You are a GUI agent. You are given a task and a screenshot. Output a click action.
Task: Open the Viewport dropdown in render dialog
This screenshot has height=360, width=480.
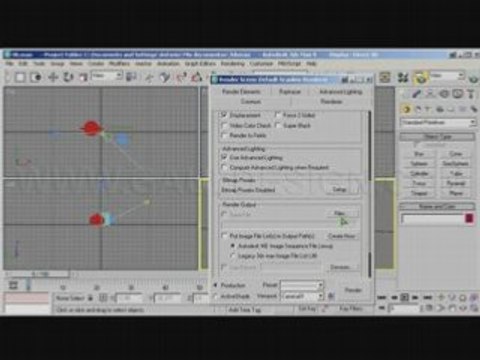pos(302,296)
